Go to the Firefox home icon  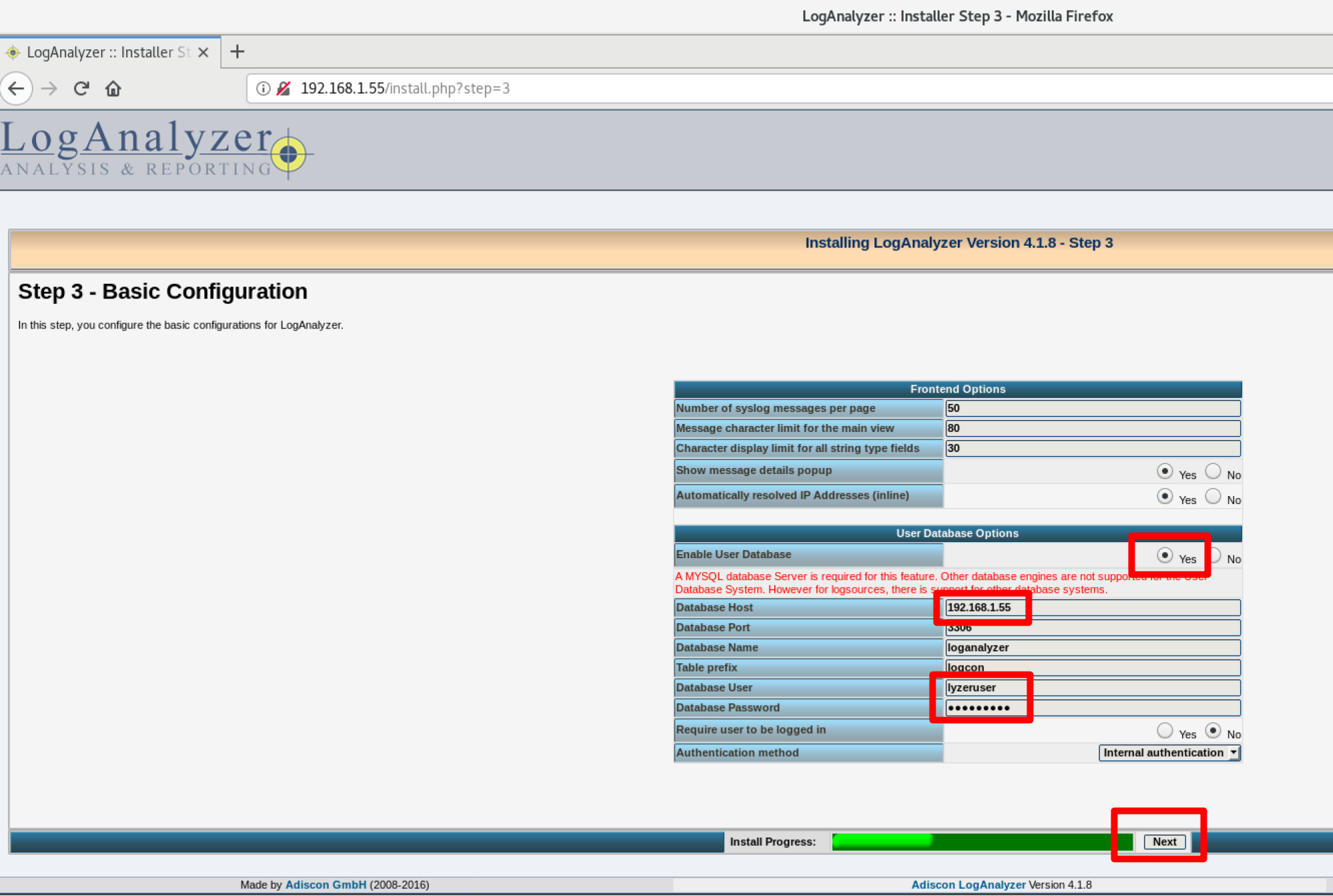(x=113, y=88)
